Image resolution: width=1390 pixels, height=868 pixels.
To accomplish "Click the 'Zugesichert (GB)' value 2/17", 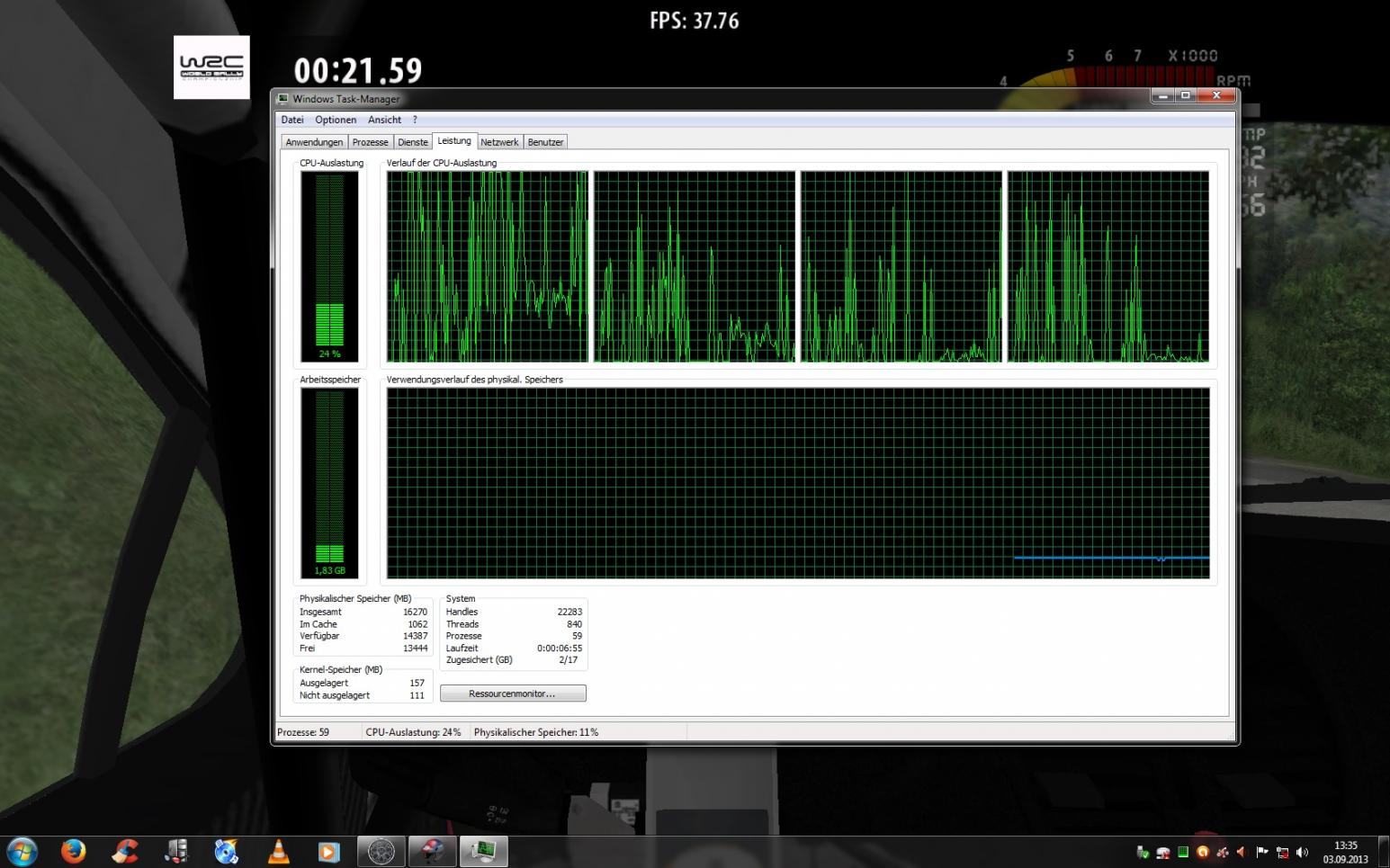I will [569, 659].
